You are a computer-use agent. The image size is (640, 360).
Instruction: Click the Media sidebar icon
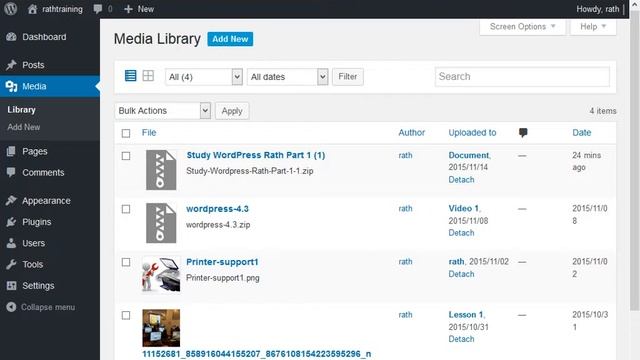click(x=11, y=86)
